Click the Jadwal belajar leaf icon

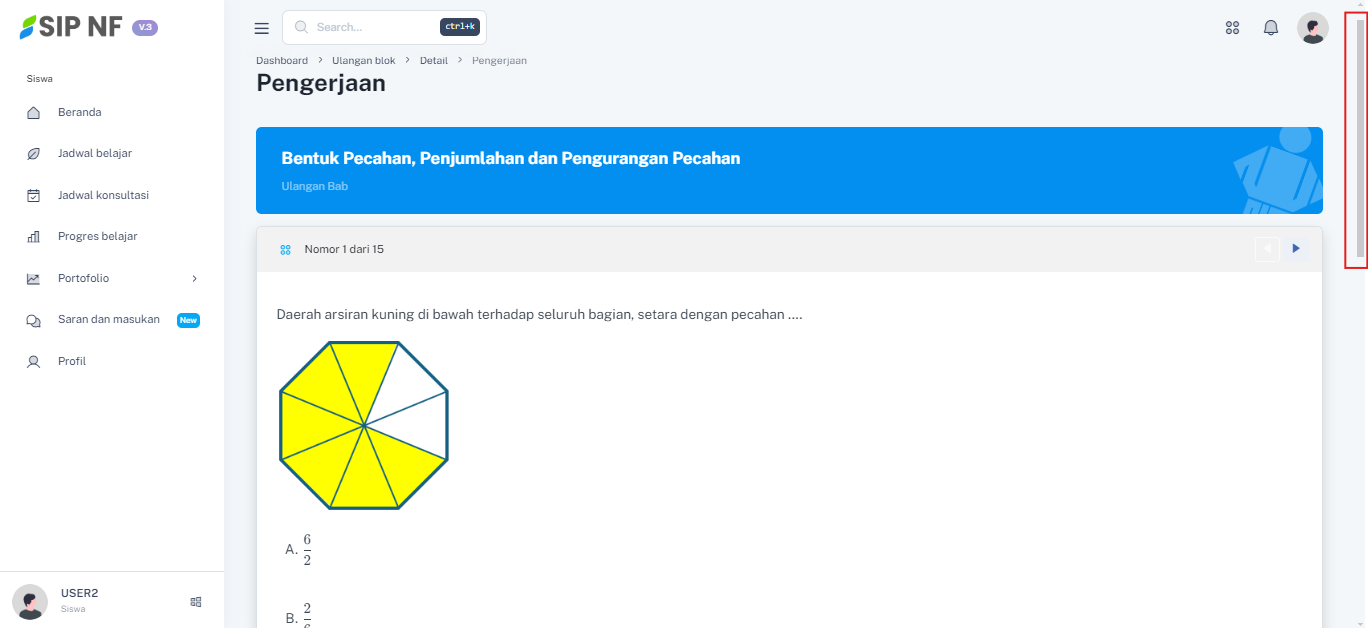click(33, 154)
